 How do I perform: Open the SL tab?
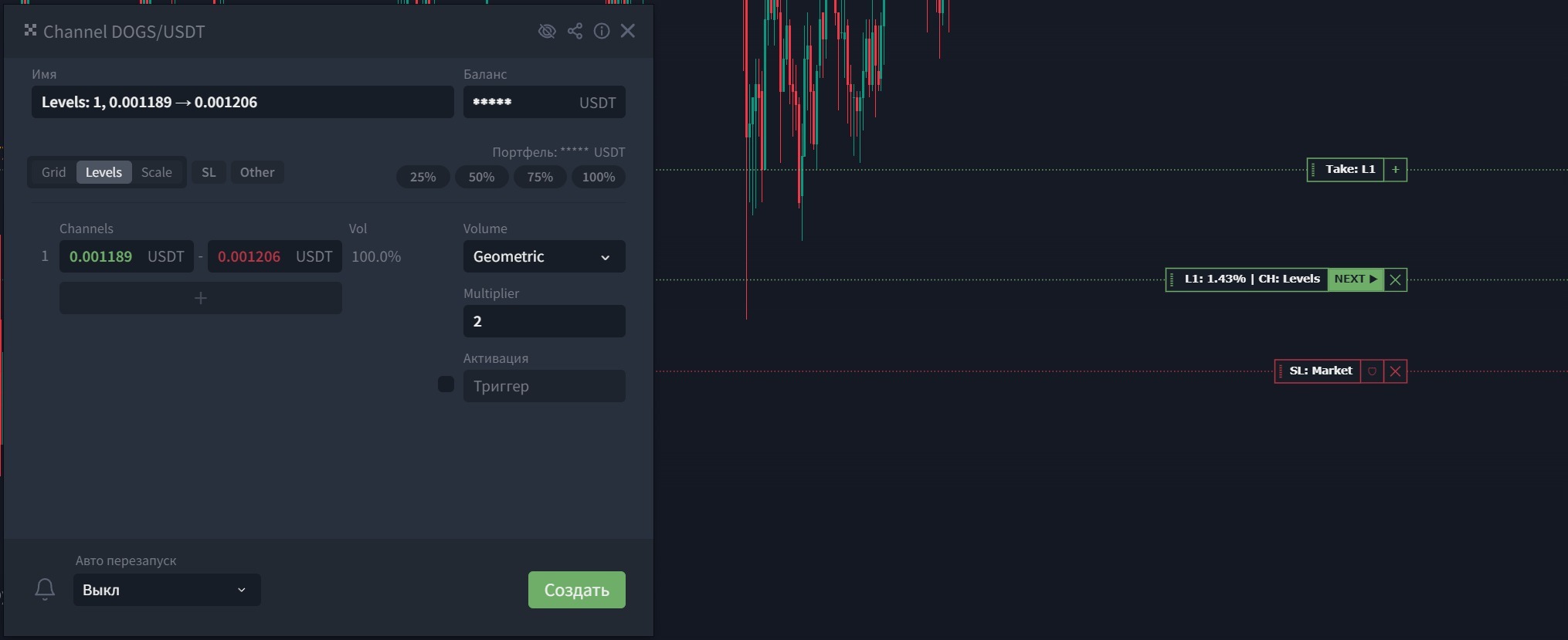(x=209, y=172)
